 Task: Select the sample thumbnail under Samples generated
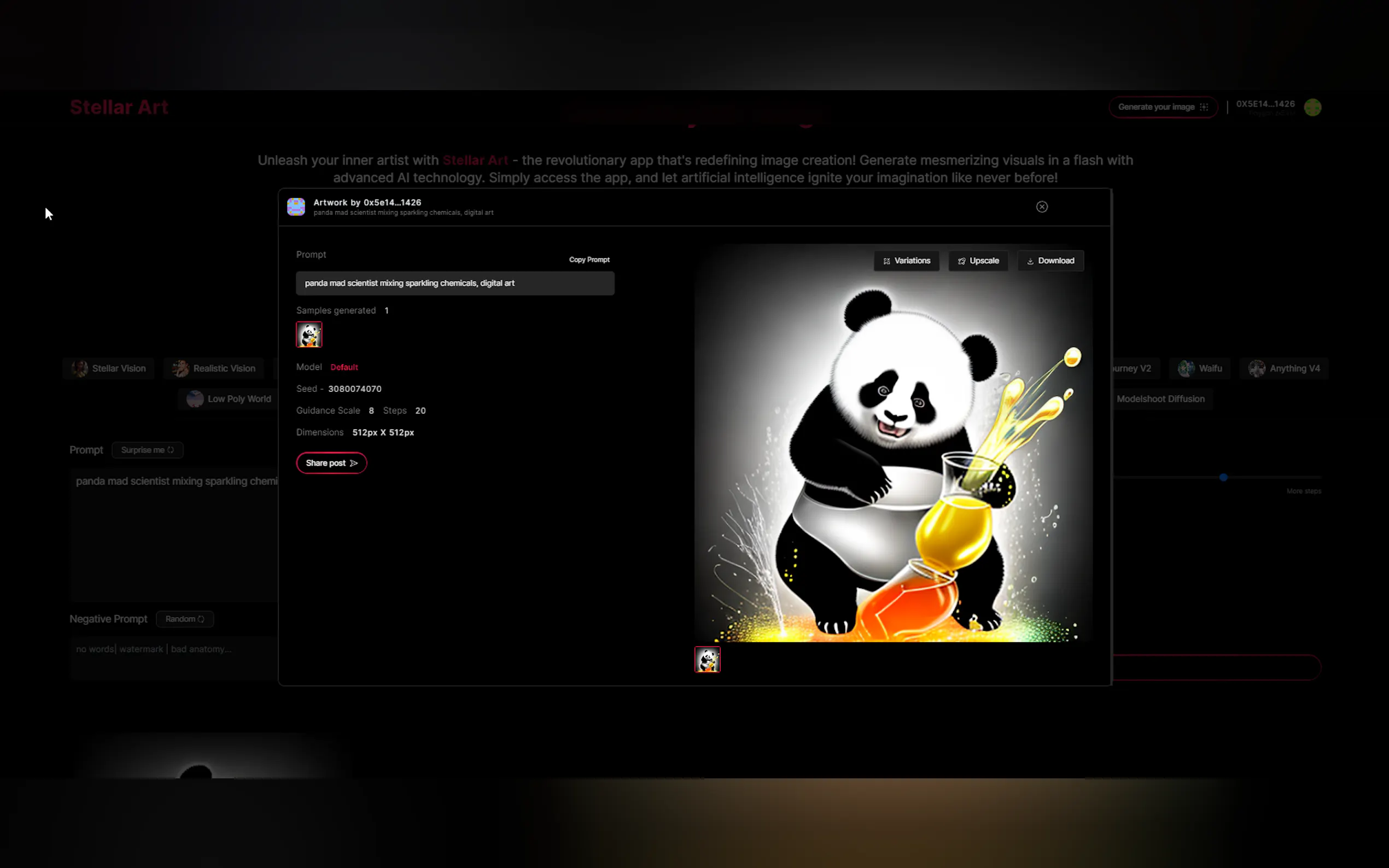(x=309, y=334)
